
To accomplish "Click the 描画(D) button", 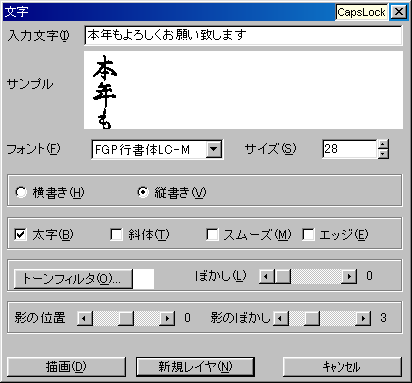I will point(66,367).
